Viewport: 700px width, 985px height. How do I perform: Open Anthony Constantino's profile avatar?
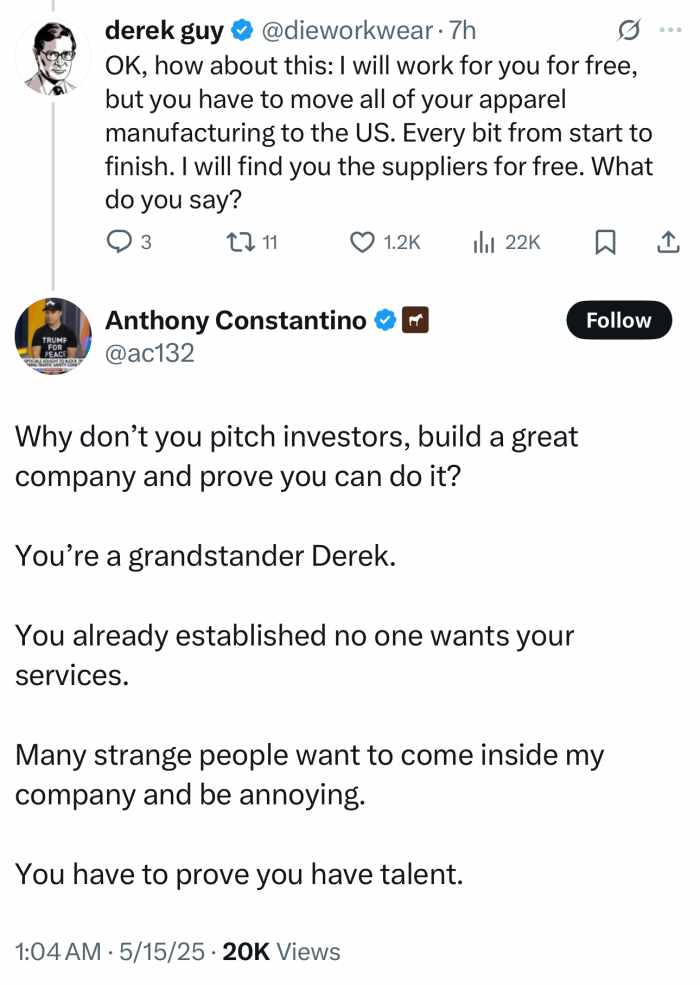[53, 335]
